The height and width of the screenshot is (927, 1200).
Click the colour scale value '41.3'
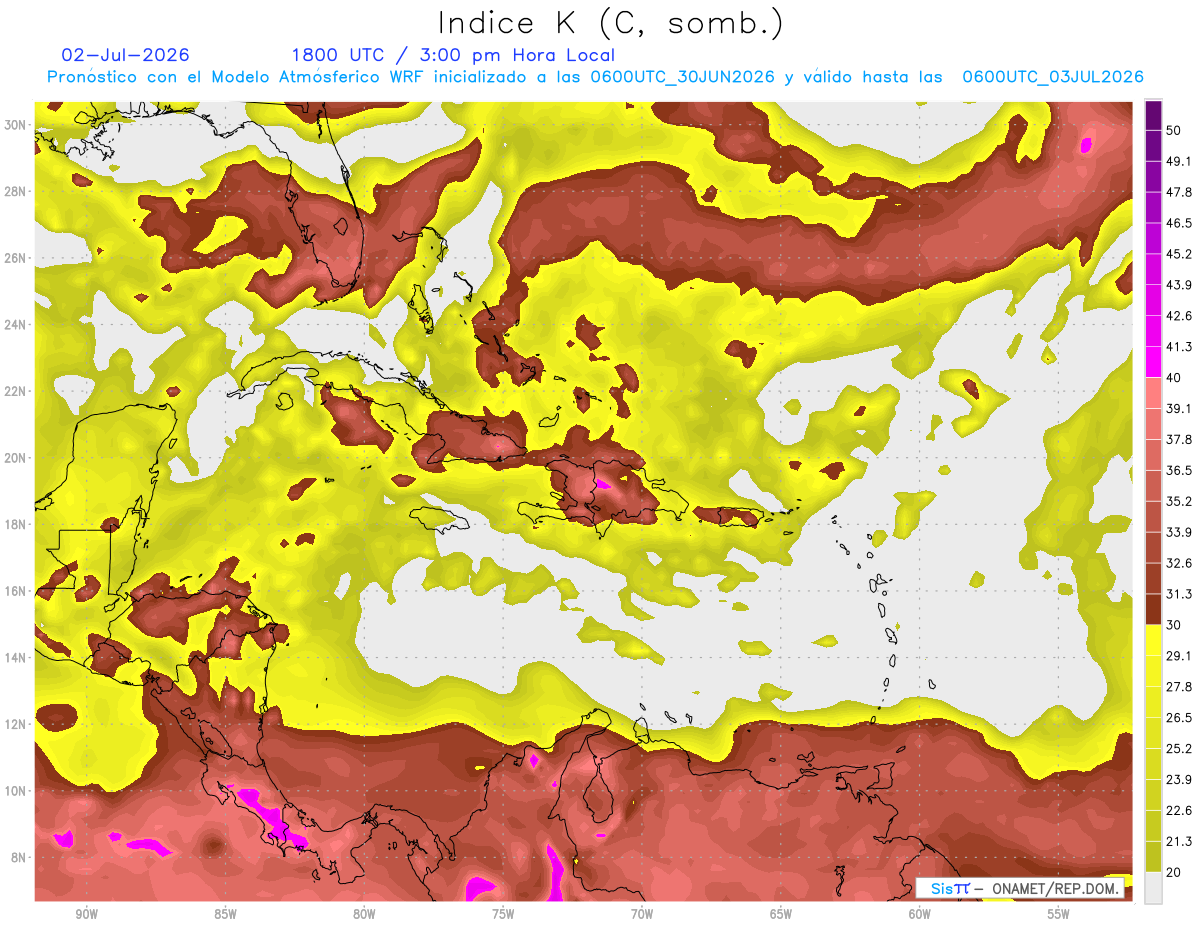click(1179, 347)
